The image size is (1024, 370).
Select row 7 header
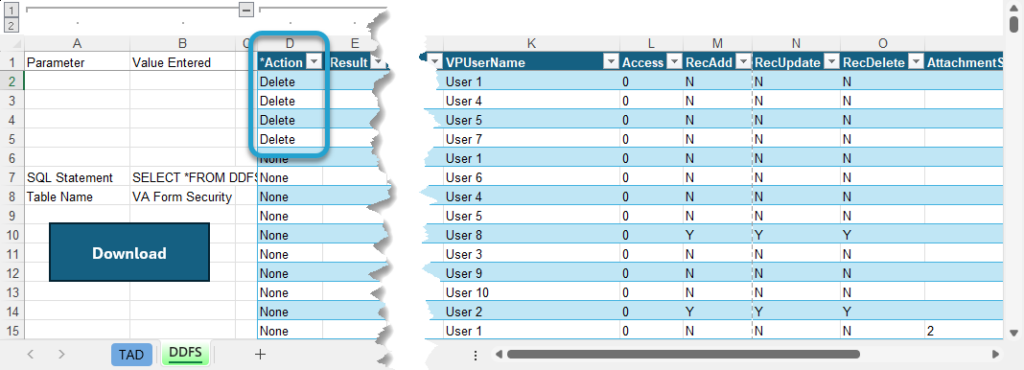click(x=12, y=177)
